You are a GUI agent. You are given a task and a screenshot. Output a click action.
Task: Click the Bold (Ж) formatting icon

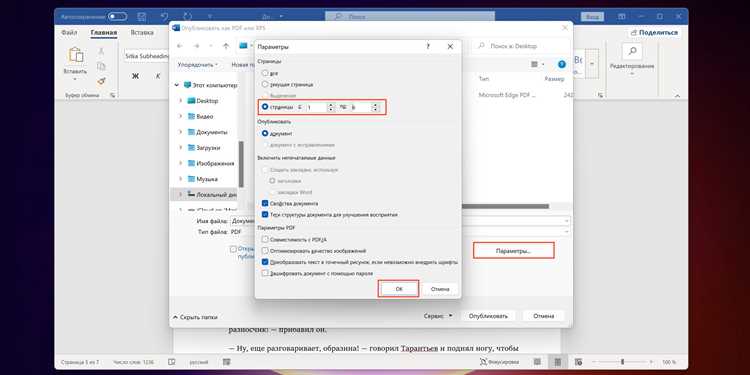pyautogui.click(x=135, y=76)
